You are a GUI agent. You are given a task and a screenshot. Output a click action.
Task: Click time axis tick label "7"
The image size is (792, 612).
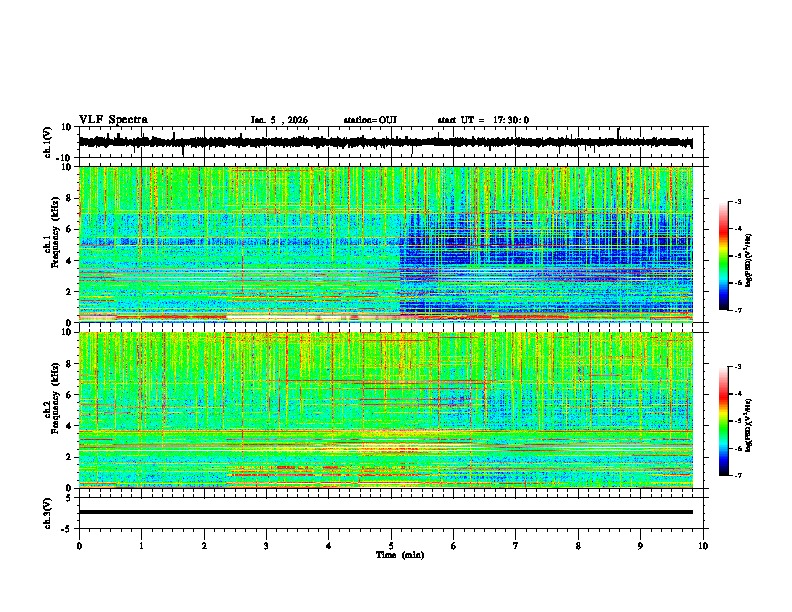pos(516,546)
